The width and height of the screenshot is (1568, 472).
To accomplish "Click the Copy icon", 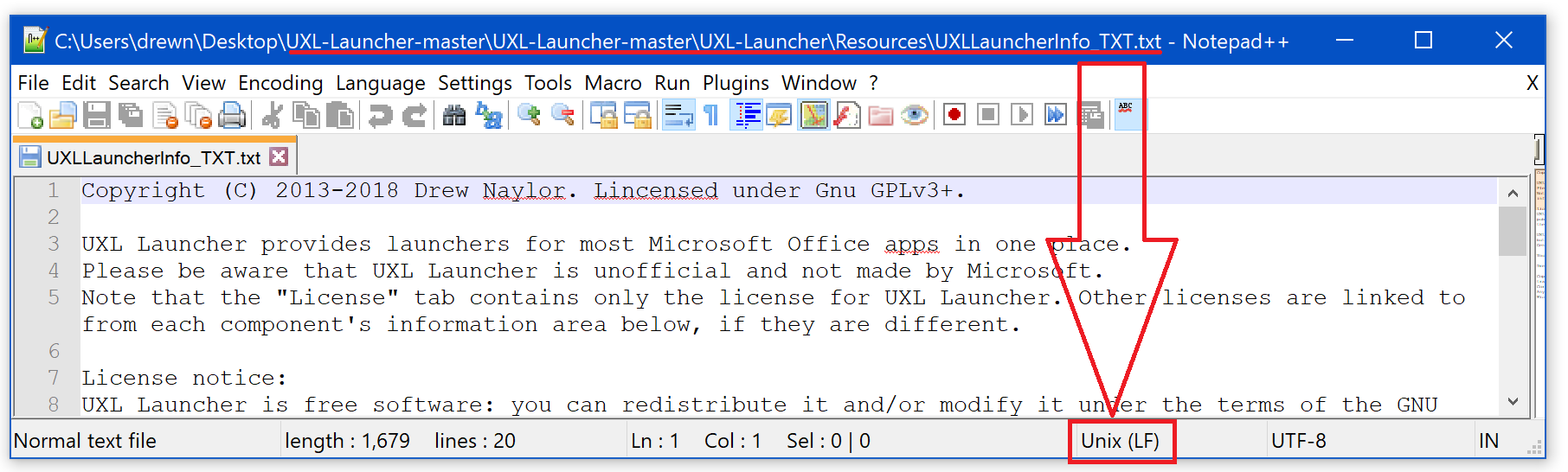I will tap(305, 115).
